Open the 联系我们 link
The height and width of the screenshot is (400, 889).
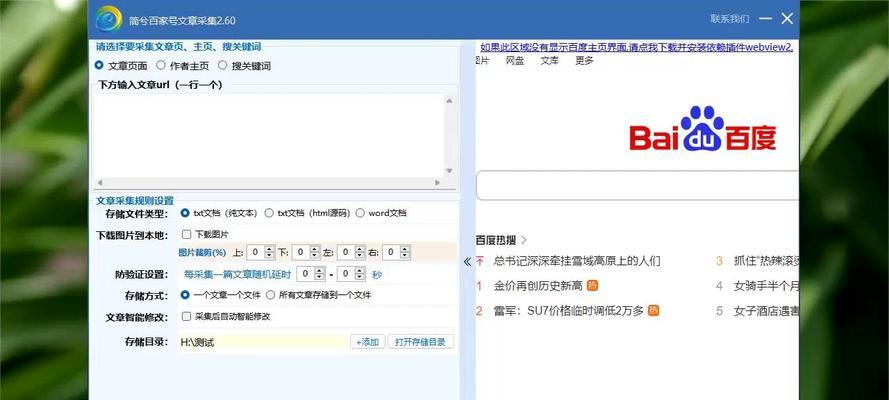[x=730, y=19]
